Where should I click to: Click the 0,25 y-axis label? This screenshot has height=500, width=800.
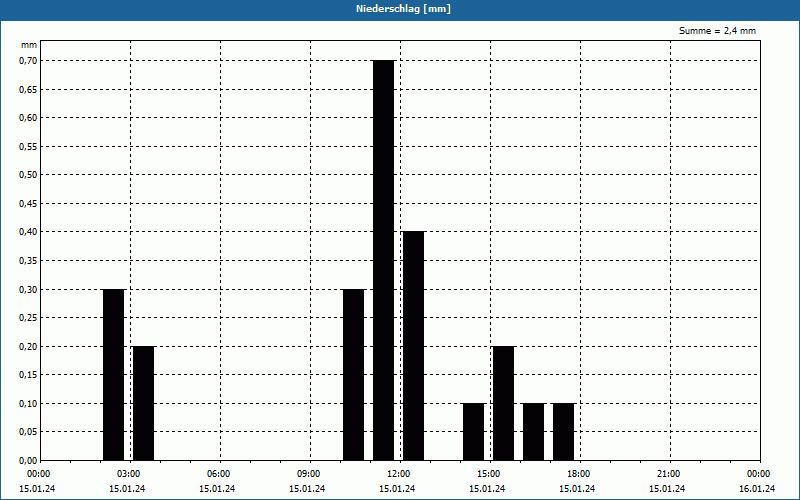click(x=28, y=318)
